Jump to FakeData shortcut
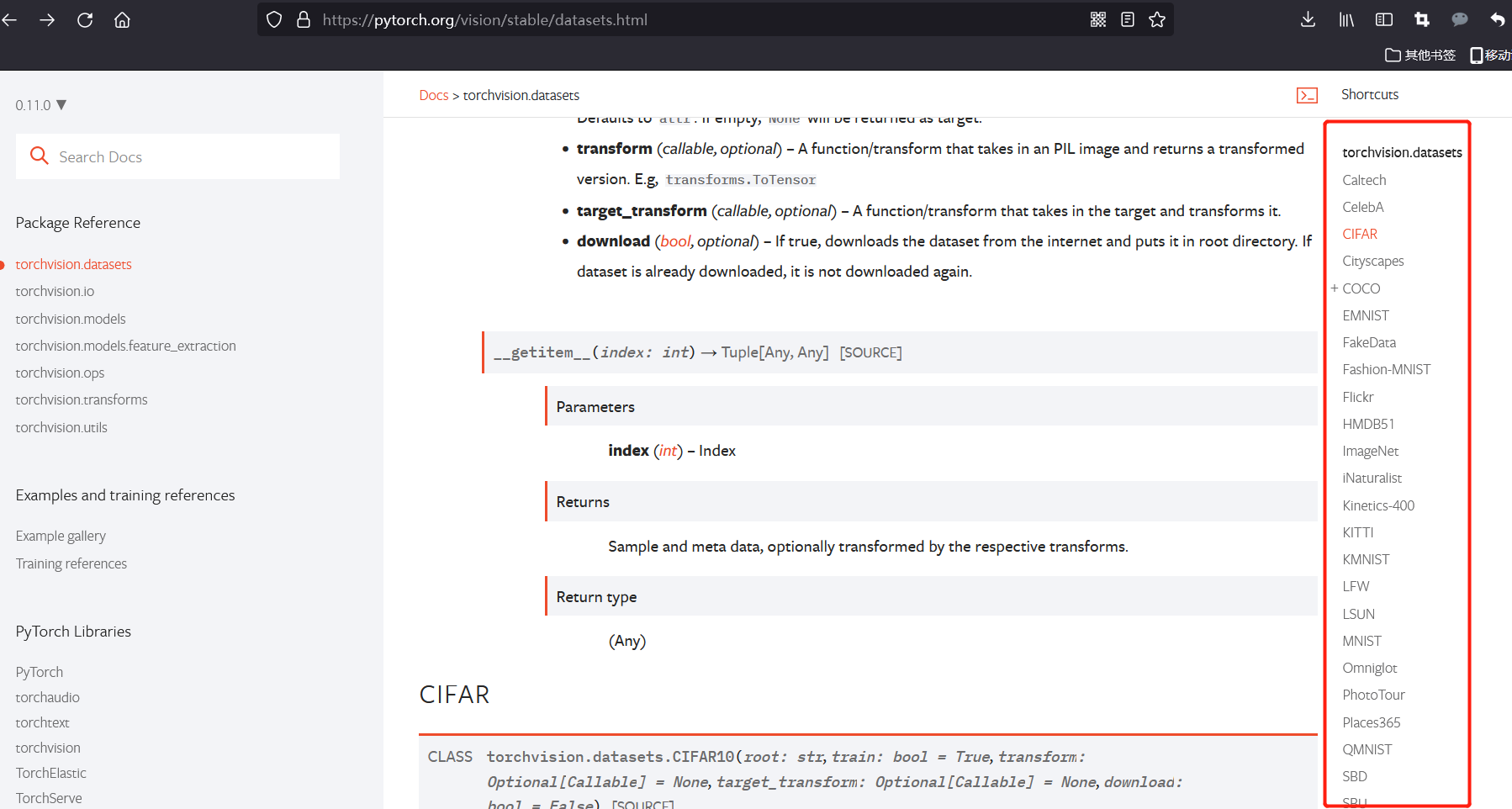 1369,342
